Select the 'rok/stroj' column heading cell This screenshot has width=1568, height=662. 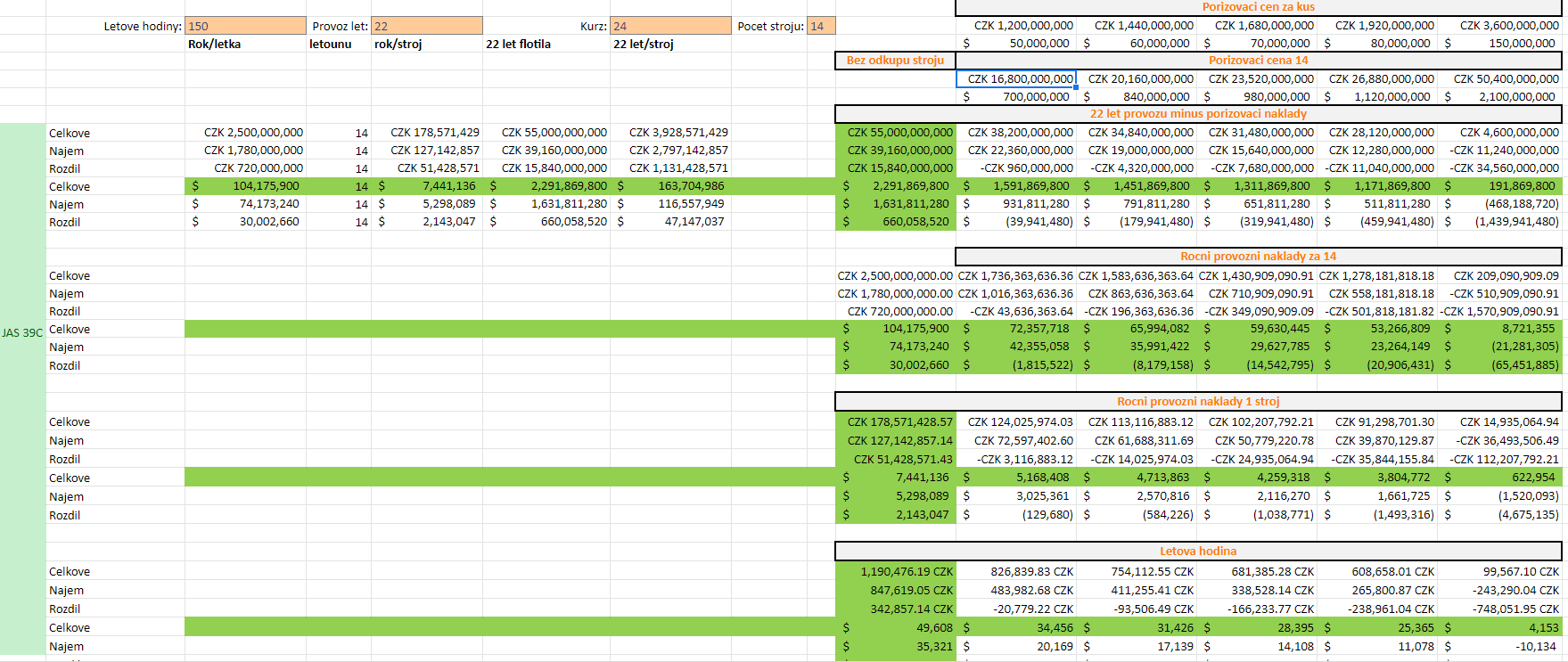[x=426, y=44]
